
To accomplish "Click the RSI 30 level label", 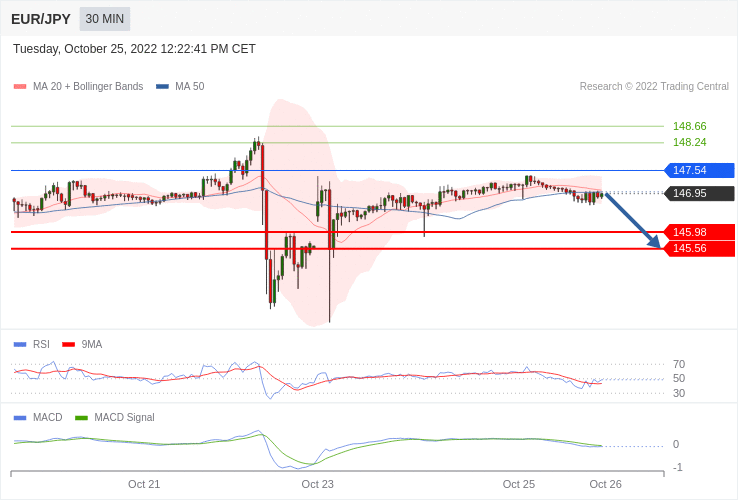I will point(679,393).
